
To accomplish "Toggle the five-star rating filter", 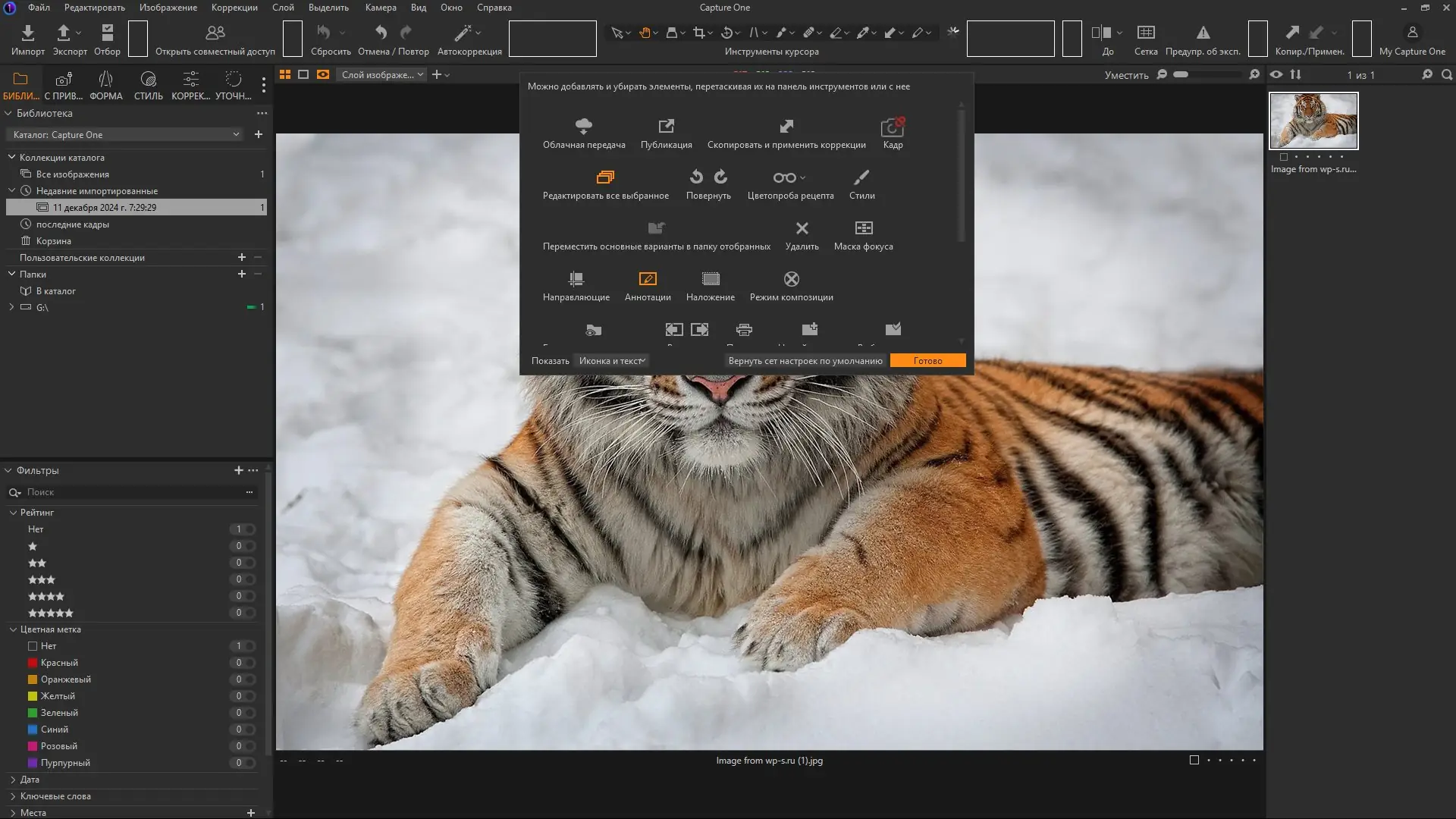I will (51, 613).
